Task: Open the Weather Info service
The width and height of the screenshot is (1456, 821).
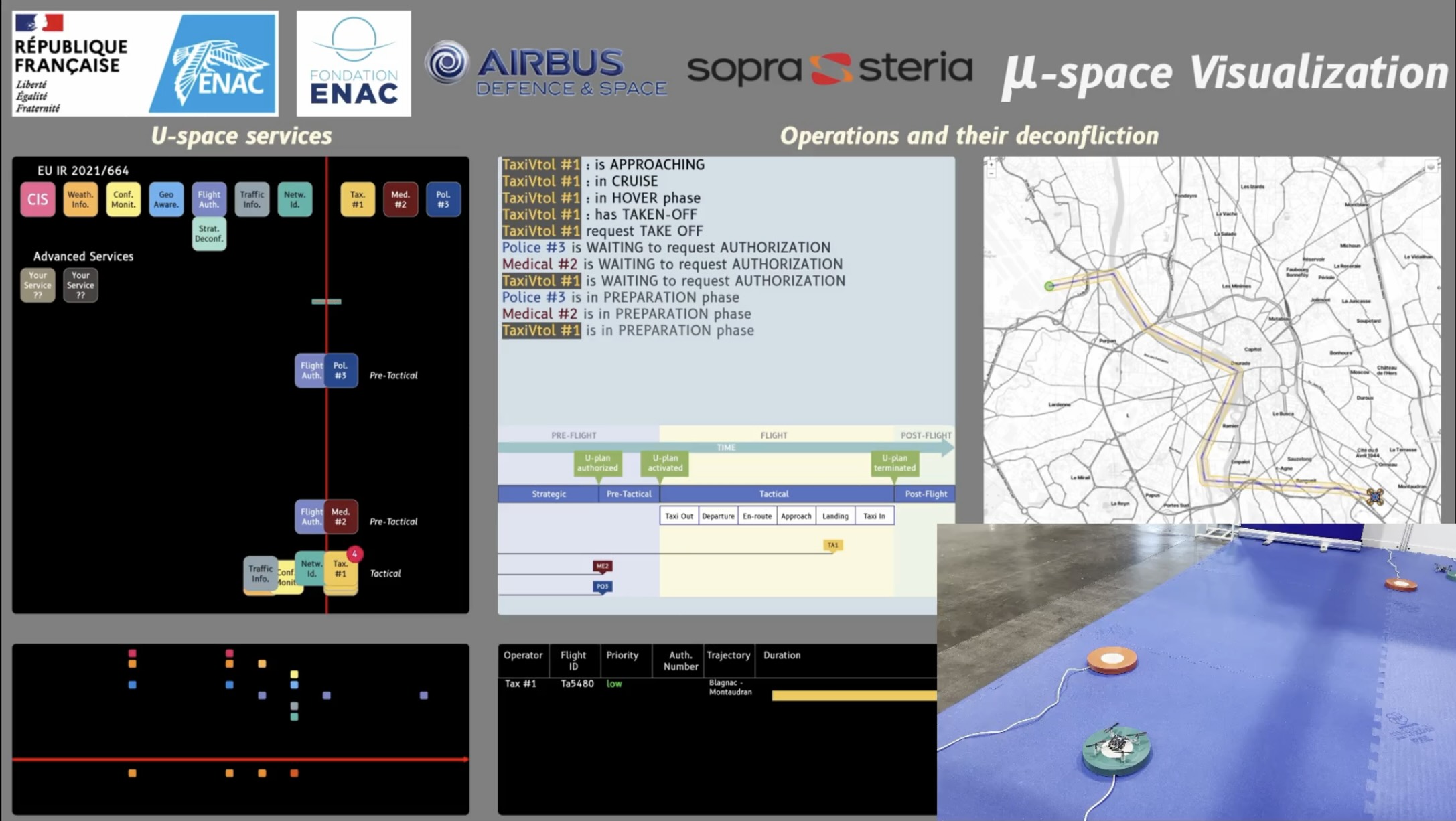Action: 80,199
